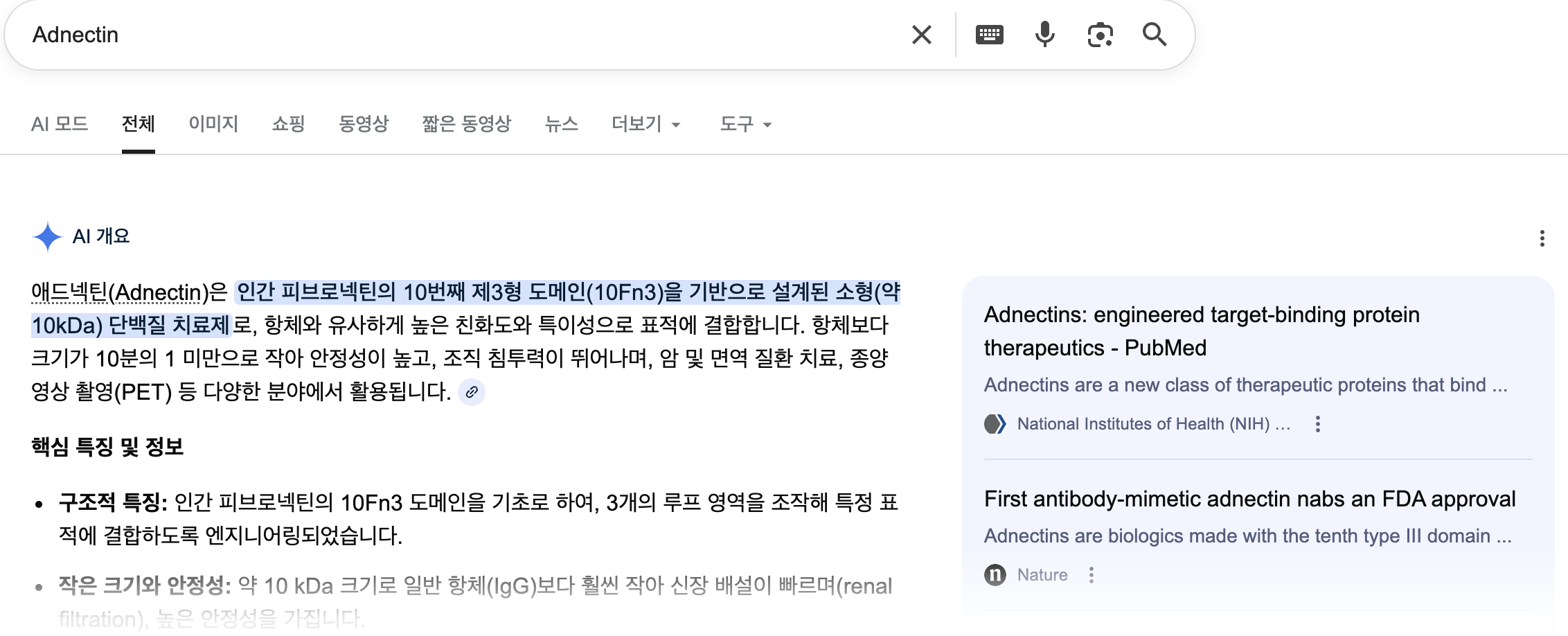Click the magnifying glass search button
Viewport: 1568px width, 636px height.
(x=1155, y=35)
